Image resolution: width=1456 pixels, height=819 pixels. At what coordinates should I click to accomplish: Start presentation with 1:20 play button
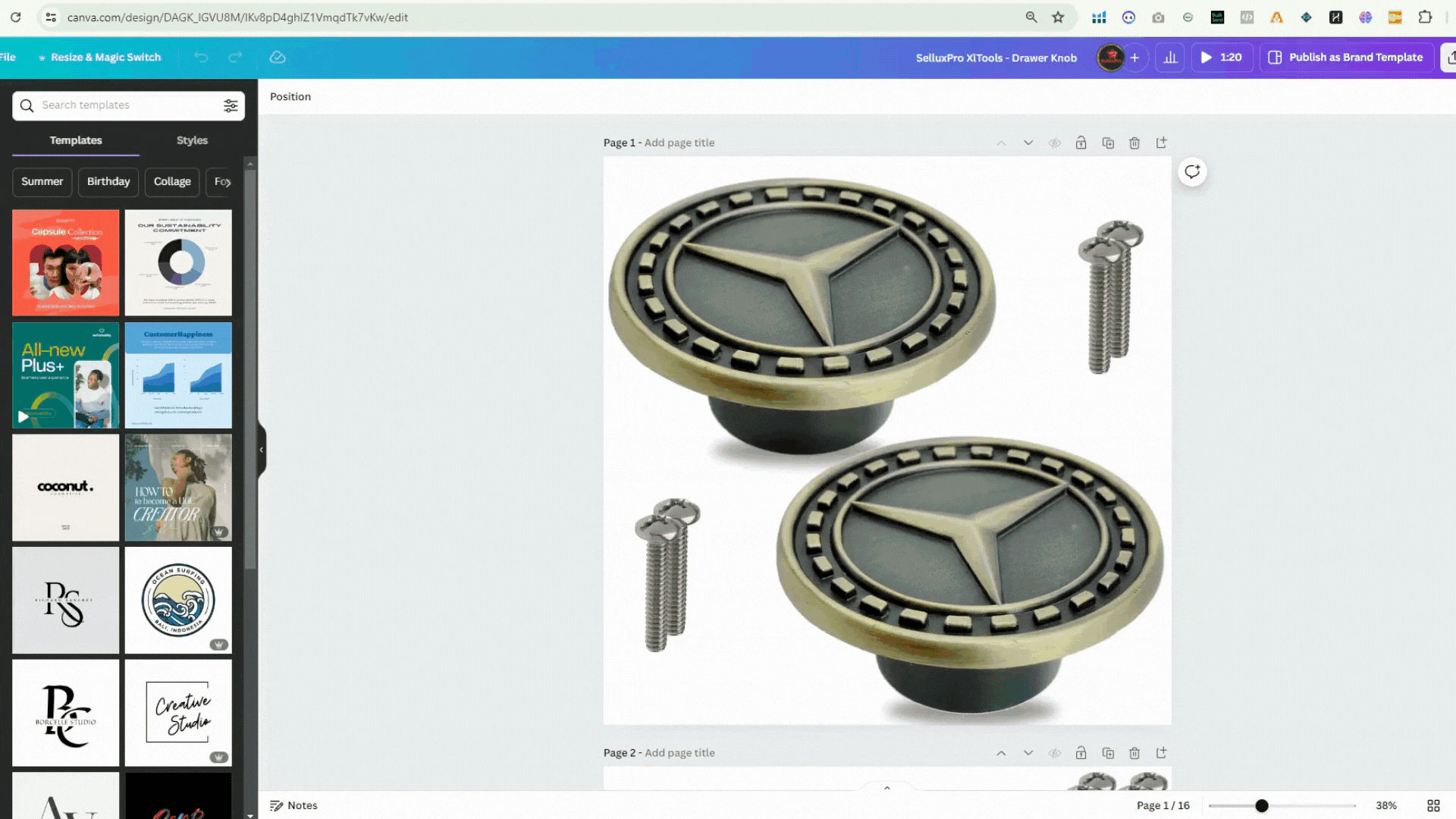point(1221,57)
